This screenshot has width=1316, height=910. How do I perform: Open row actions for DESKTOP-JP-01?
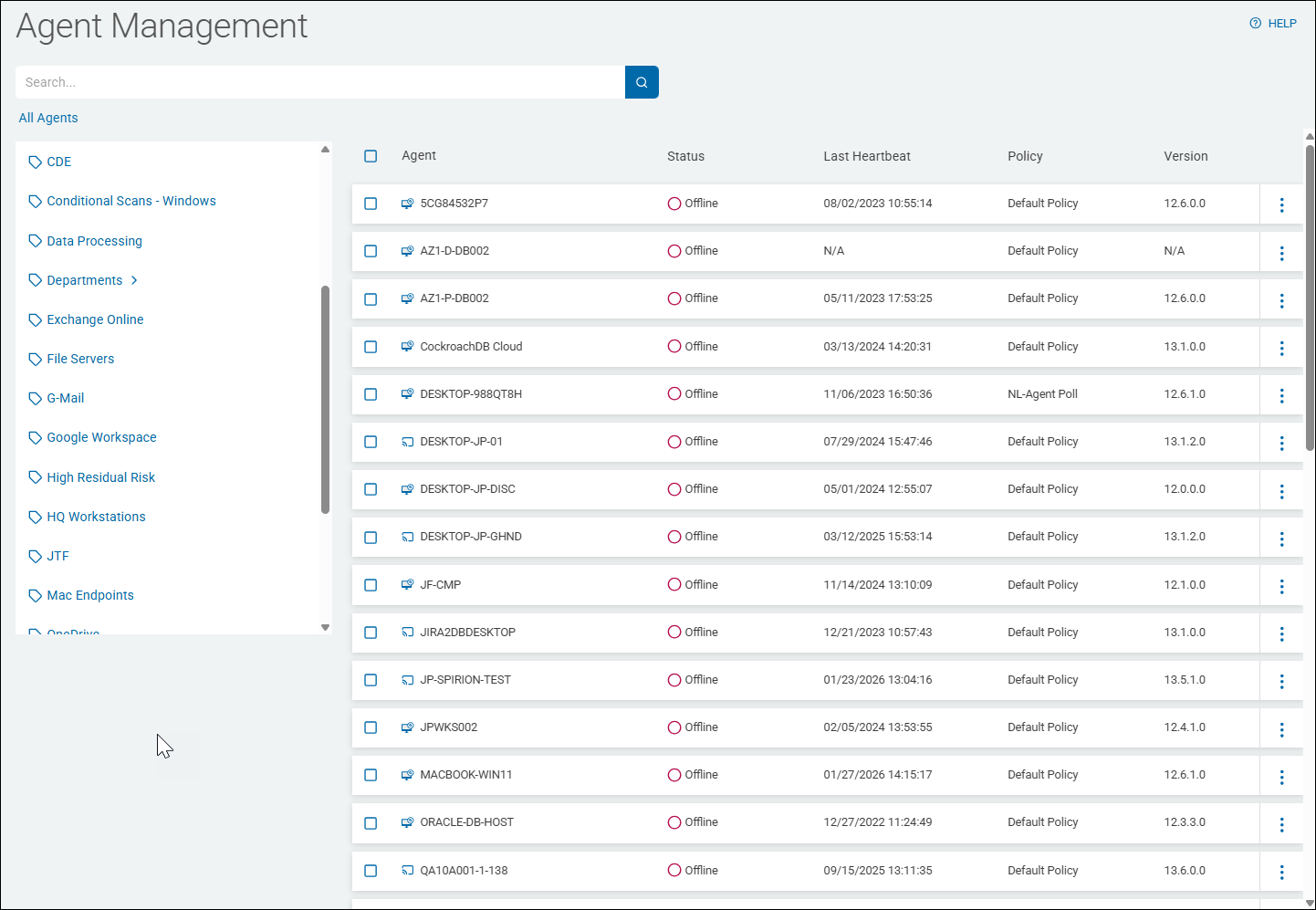[1281, 443]
